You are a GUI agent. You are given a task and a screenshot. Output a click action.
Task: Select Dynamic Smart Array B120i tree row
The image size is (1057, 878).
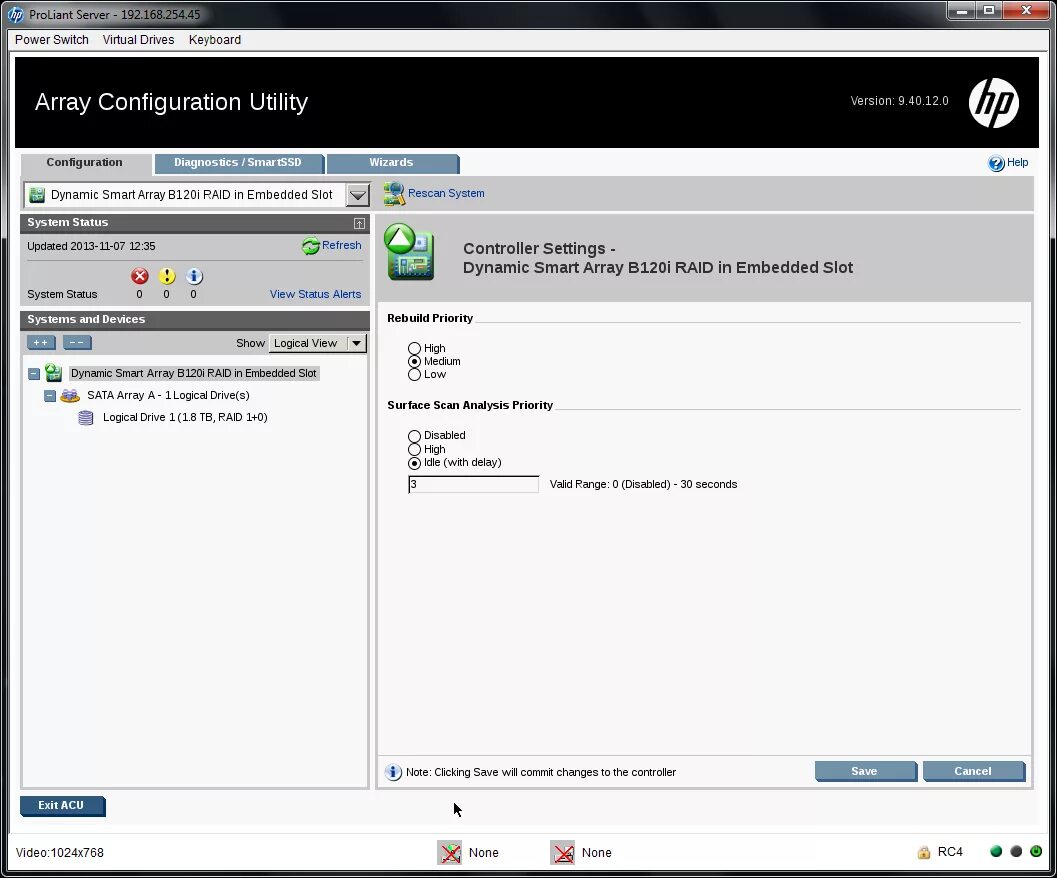click(193, 374)
